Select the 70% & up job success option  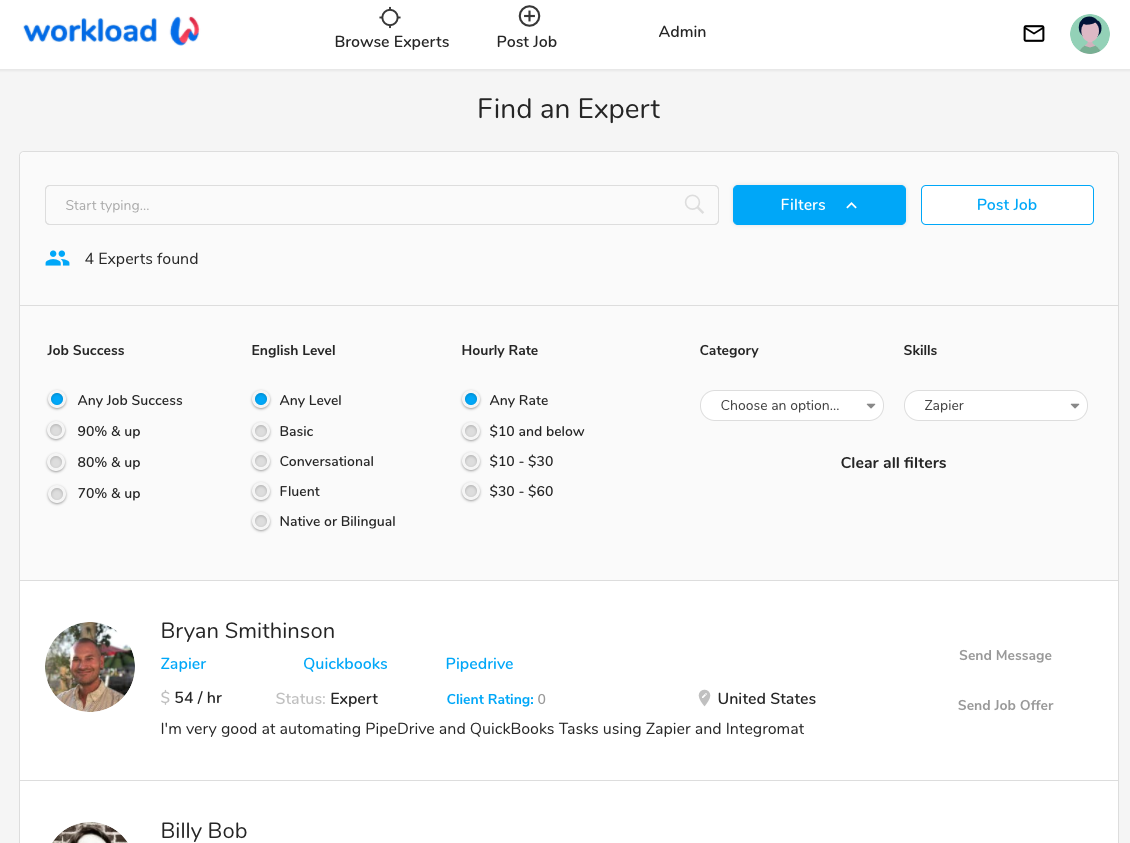pyautogui.click(x=56, y=494)
